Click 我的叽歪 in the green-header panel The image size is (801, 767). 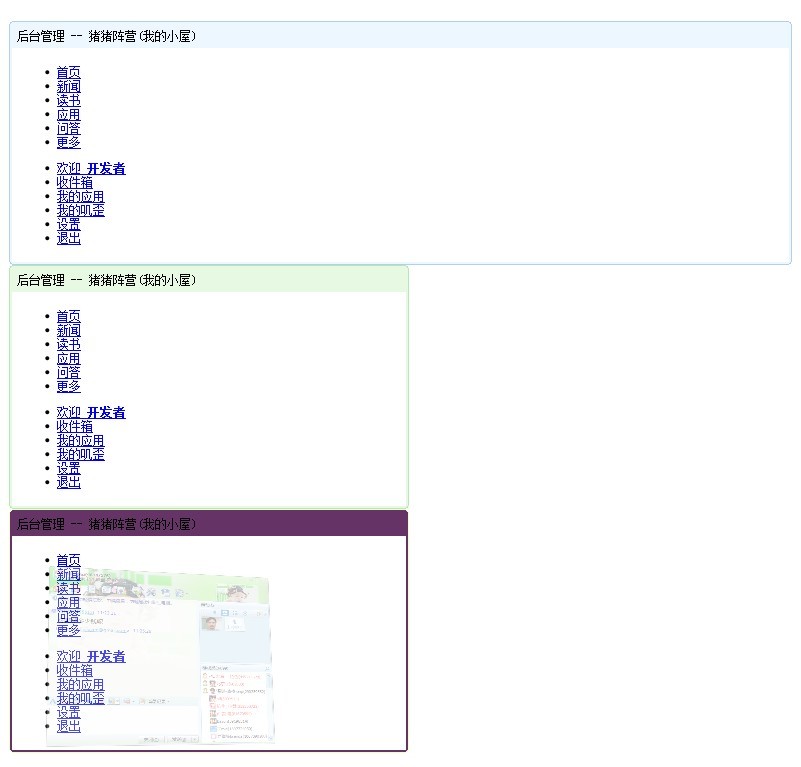[x=80, y=455]
